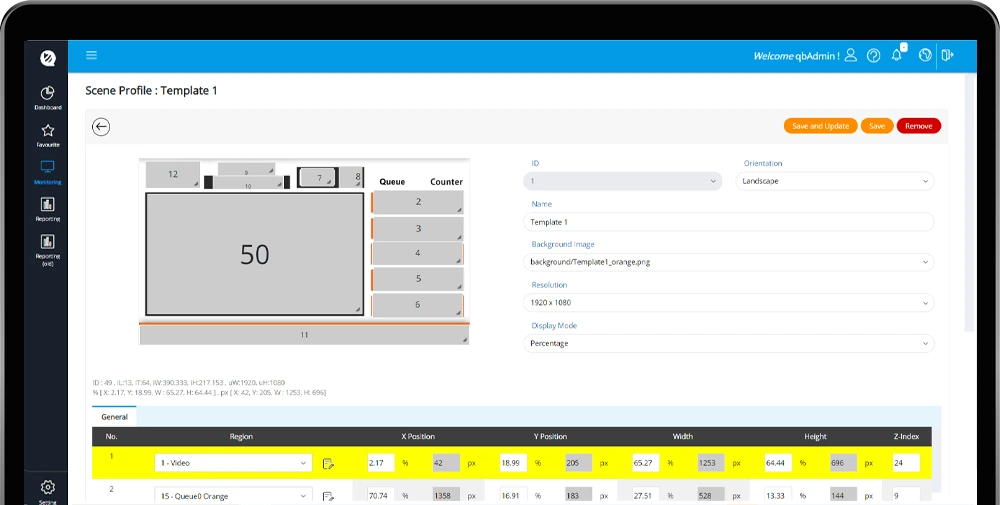Open the Background Image dropdown
The width and height of the screenshot is (1000, 505).
728,262
